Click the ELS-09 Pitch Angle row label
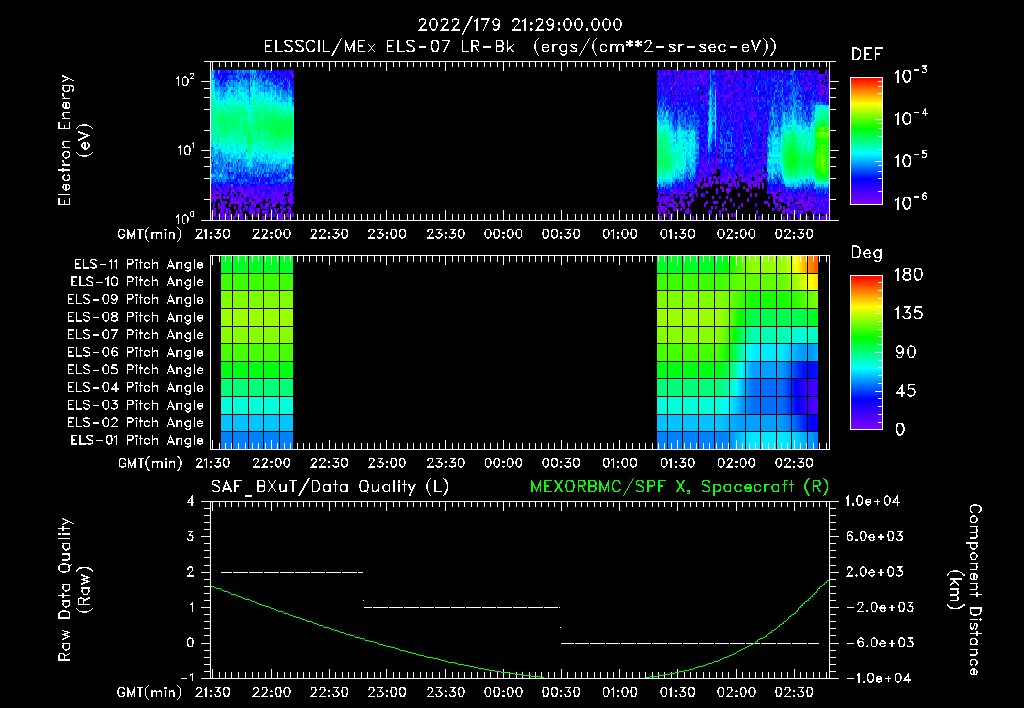1024x708 pixels. tap(136, 300)
